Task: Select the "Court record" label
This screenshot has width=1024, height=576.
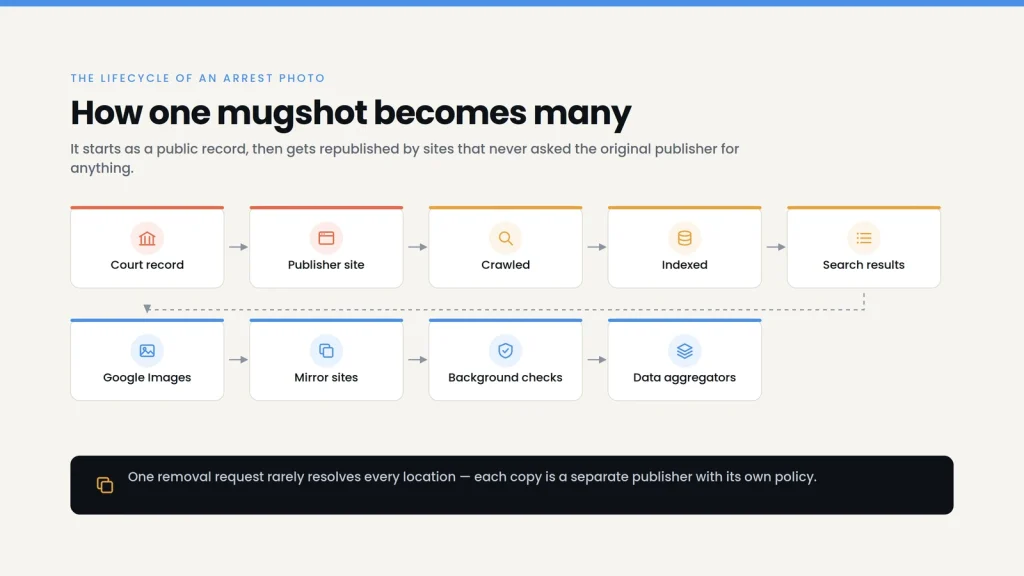Action: (147, 264)
